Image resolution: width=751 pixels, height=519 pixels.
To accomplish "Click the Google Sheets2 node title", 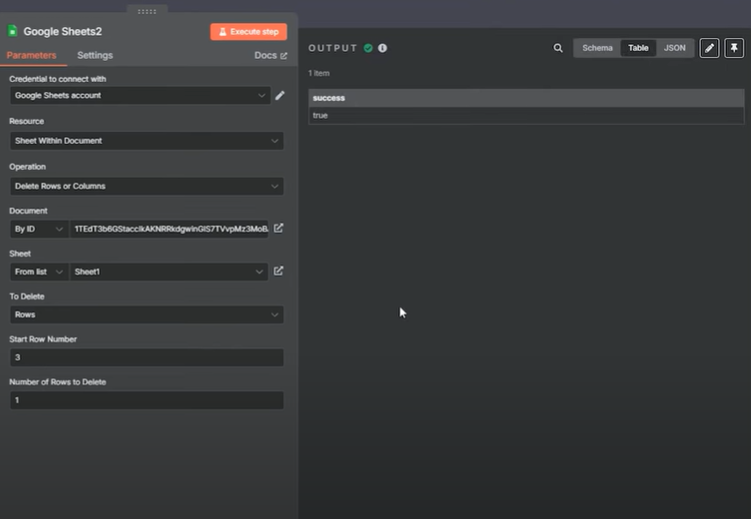I will (63, 32).
